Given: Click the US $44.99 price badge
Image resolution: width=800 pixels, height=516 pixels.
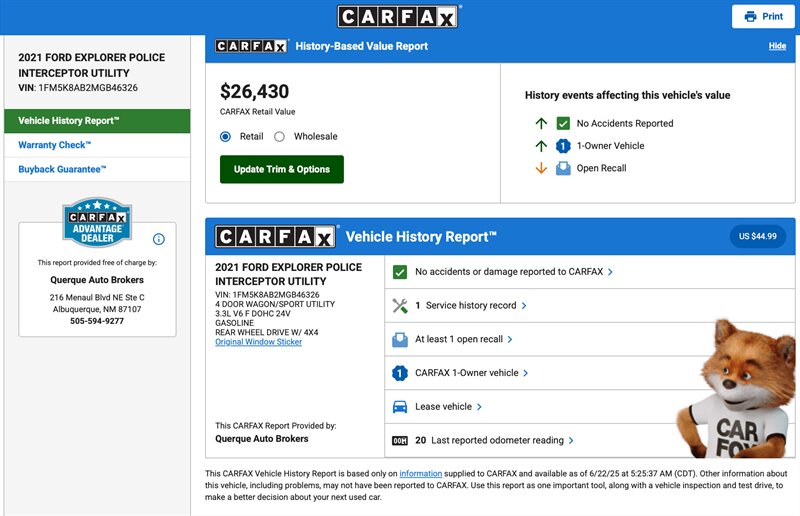Looking at the screenshot, I should click(758, 236).
